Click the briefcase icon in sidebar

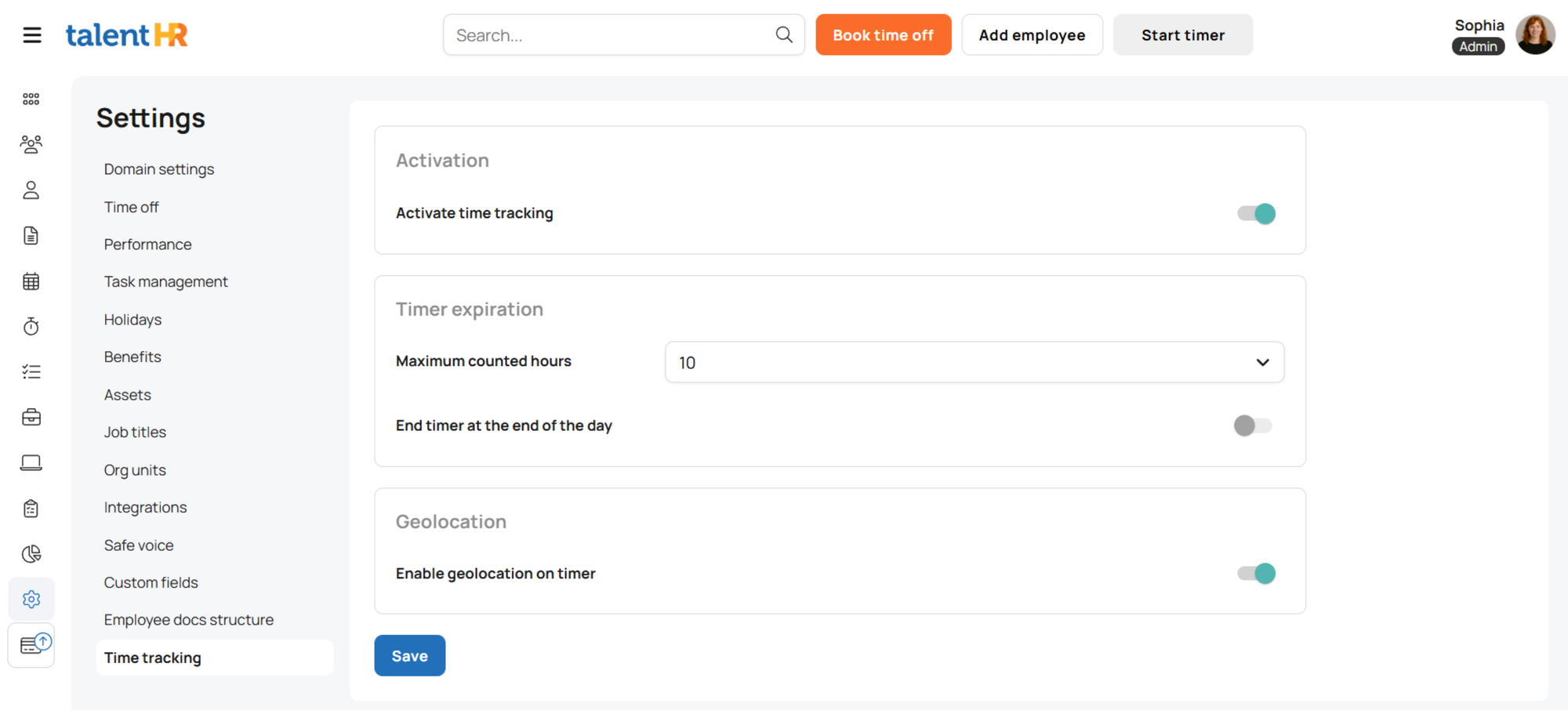pyautogui.click(x=31, y=417)
